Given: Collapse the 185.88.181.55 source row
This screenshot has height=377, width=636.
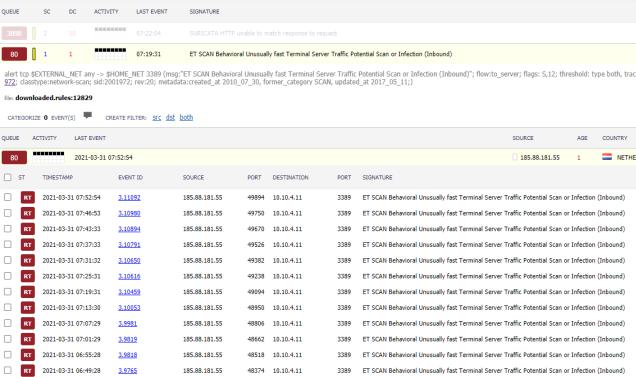Looking at the screenshot, I should (x=318, y=157).
